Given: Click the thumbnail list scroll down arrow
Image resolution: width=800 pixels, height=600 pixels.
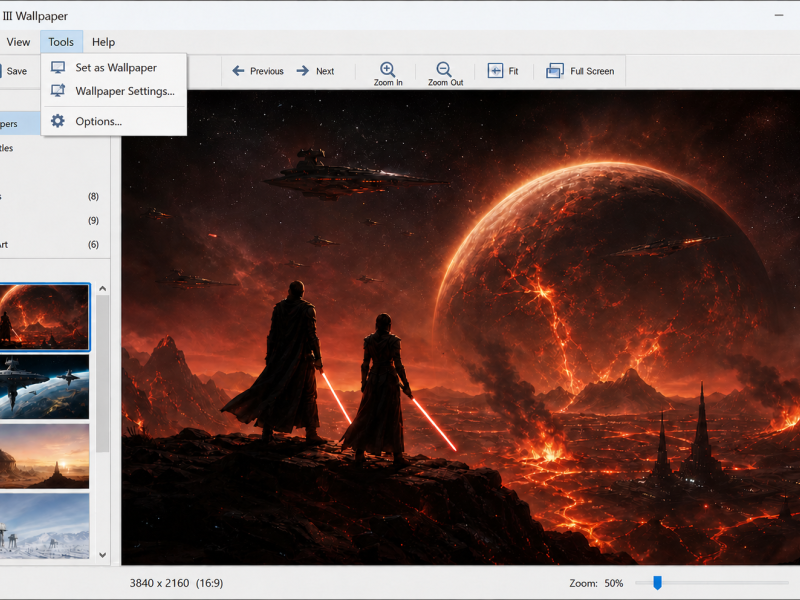Looking at the screenshot, I should (x=103, y=555).
